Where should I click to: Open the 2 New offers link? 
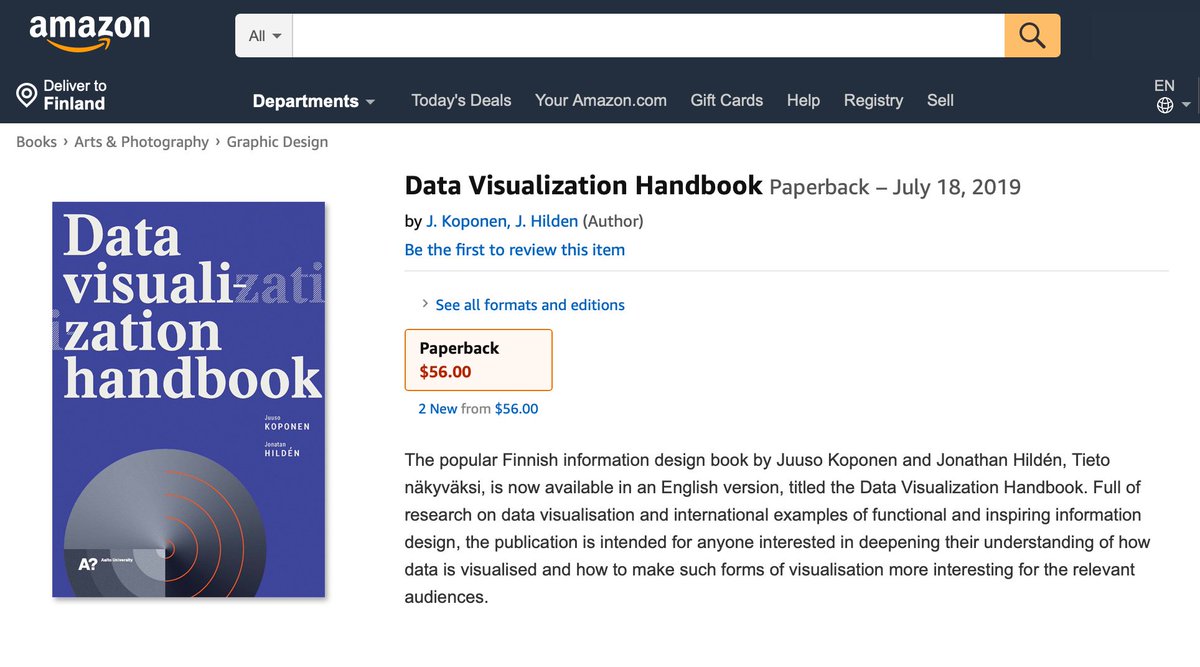437,408
